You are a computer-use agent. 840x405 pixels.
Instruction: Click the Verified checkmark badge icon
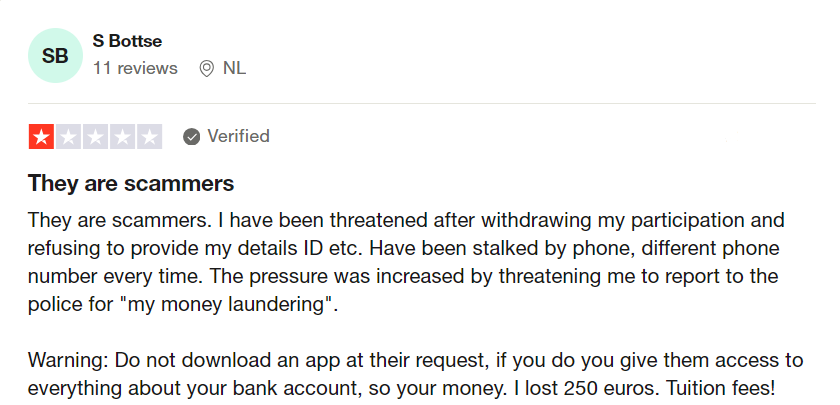coord(192,137)
